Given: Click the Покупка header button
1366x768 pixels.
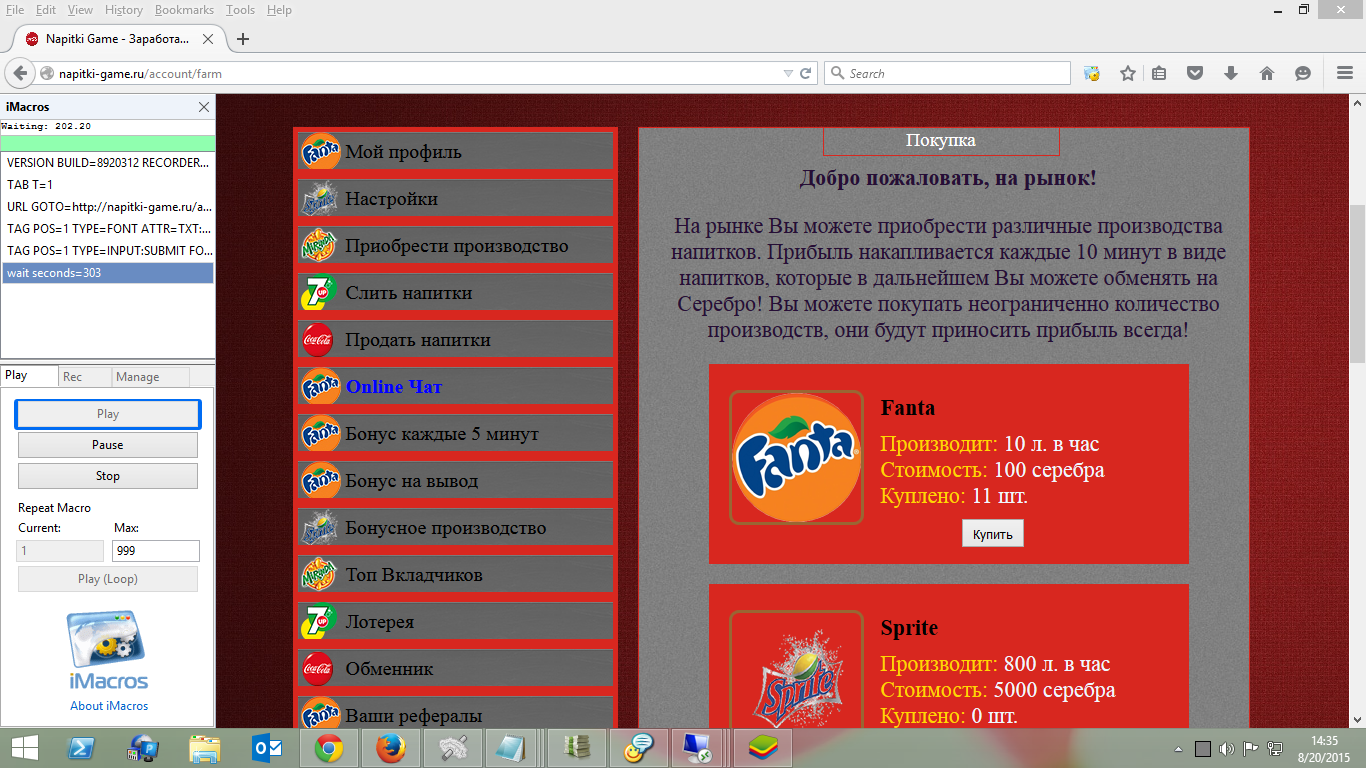Looking at the screenshot, I should tap(941, 141).
